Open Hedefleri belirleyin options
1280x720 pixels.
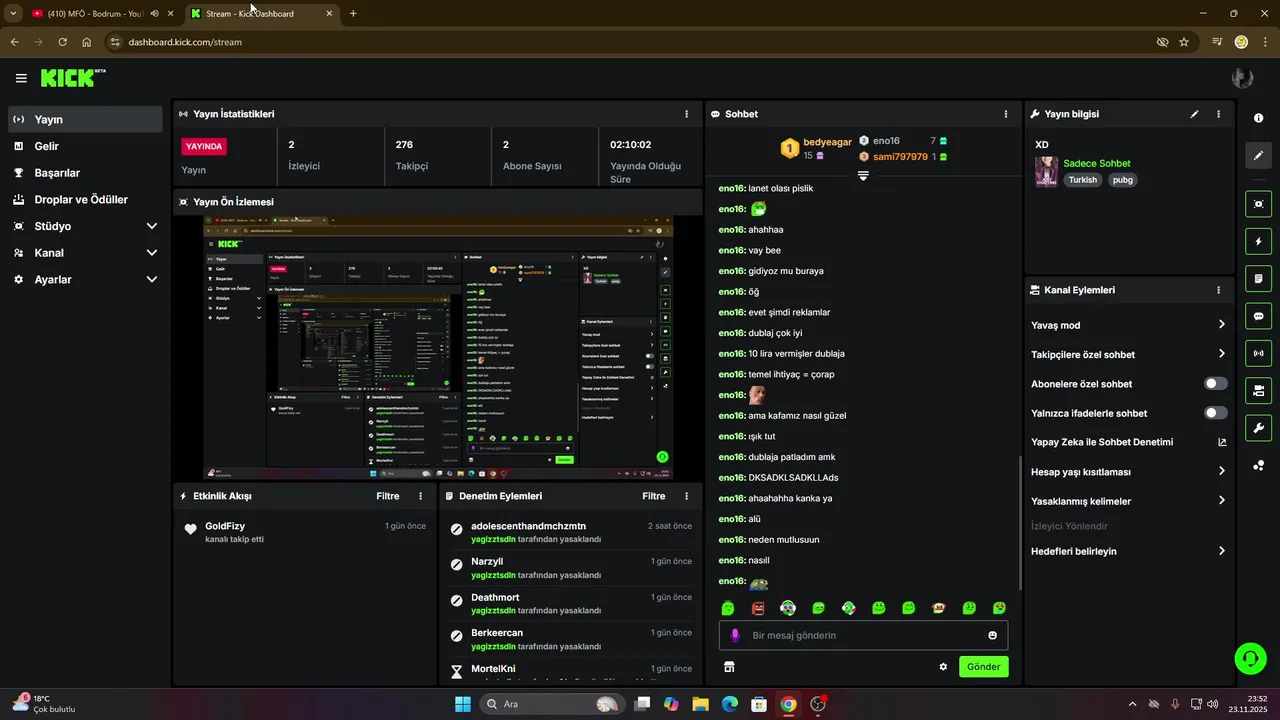click(x=1129, y=551)
